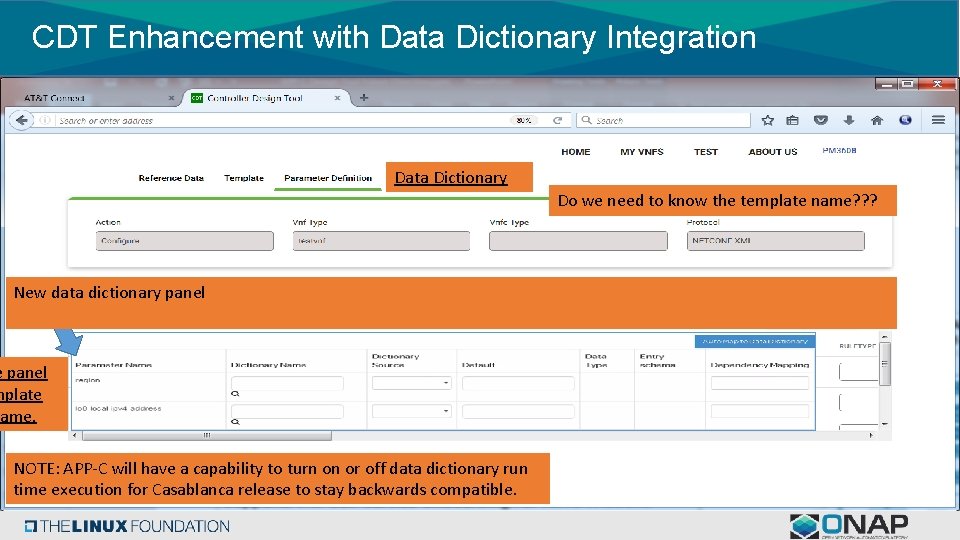Open the downloads arrow icon

coord(849,121)
